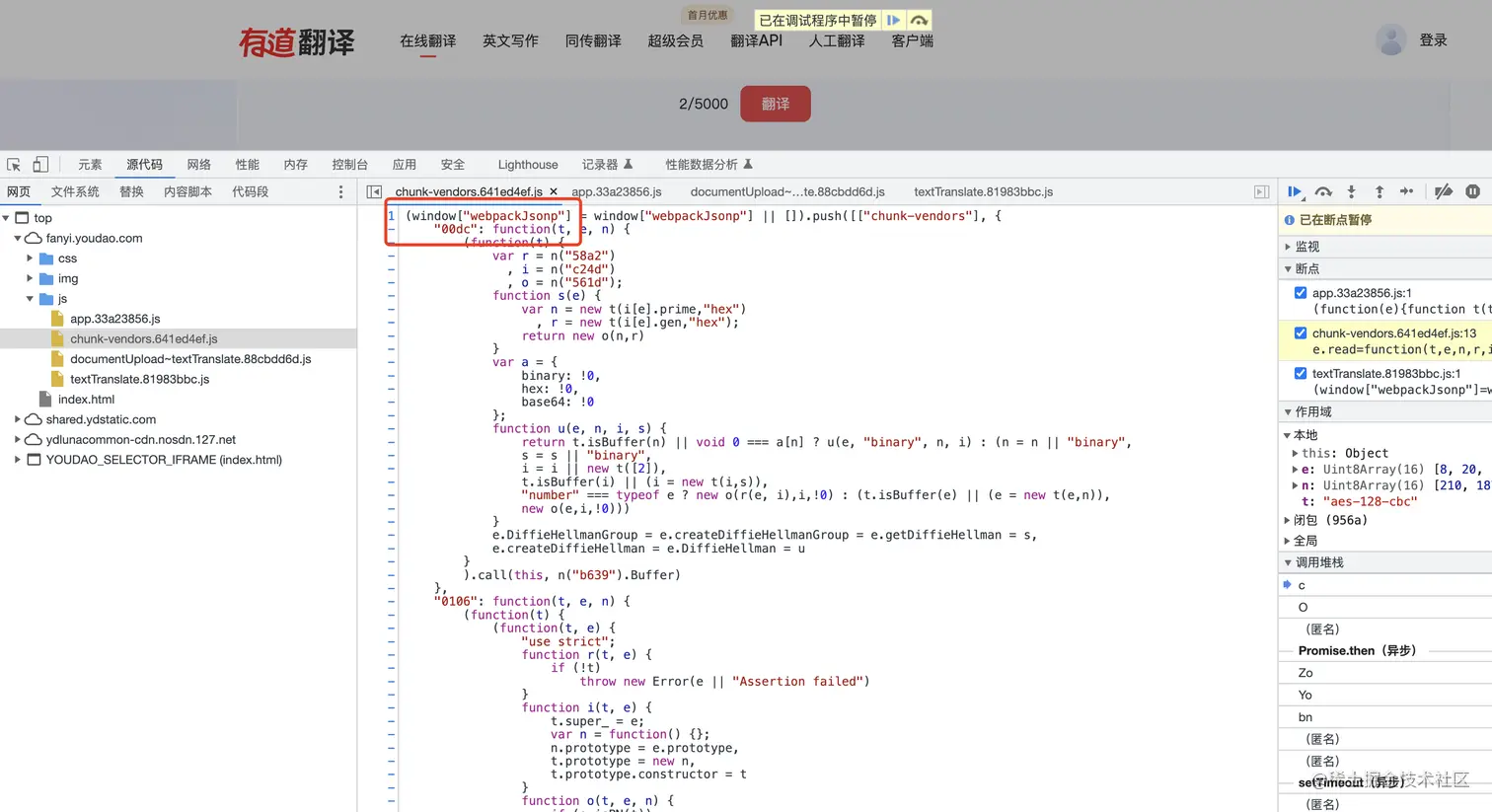Collapse the top frame tree node
Viewport: 1492px width, 812px height.
coord(6,218)
